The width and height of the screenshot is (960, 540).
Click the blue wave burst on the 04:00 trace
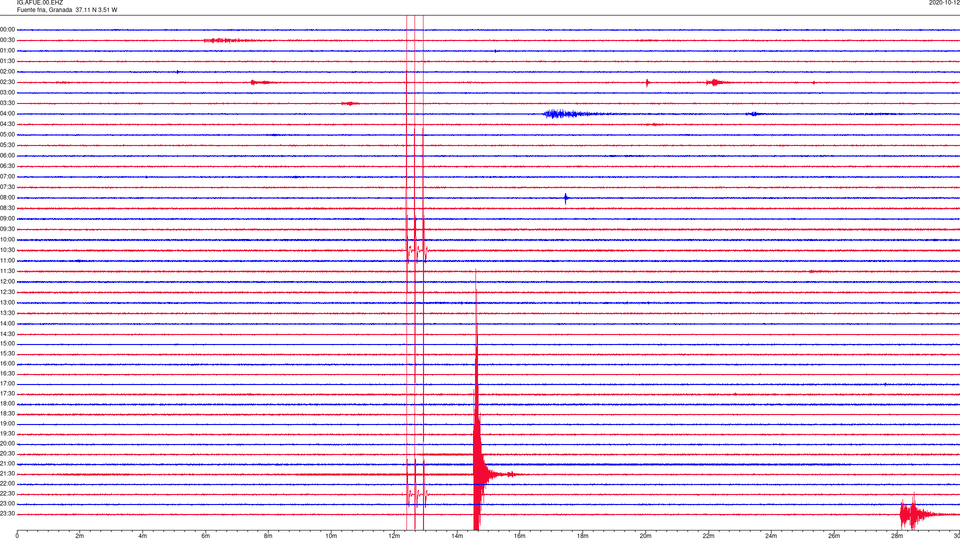[x=566, y=114]
